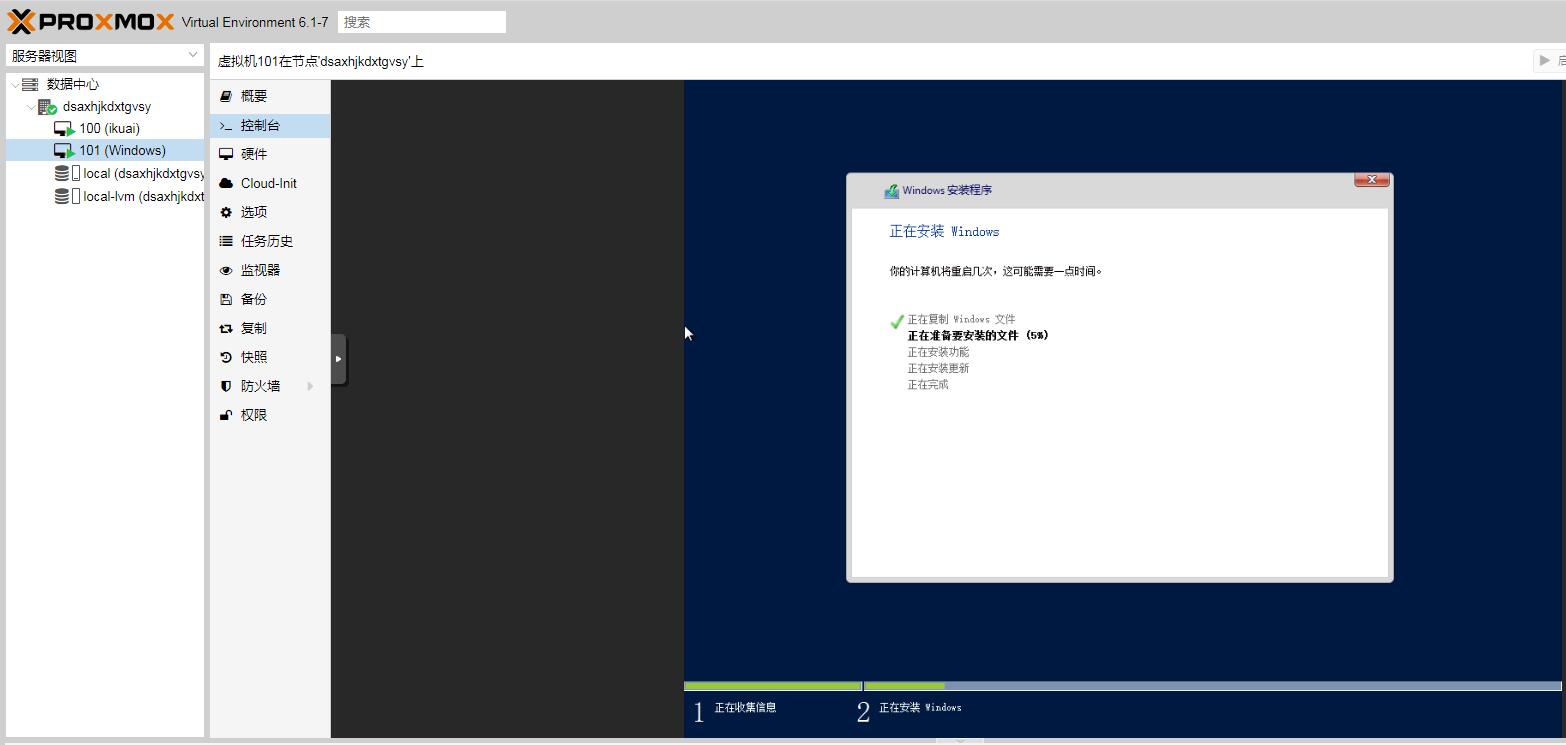Focus the 搜索 search field
Image resolution: width=1566 pixels, height=745 pixels.
pyautogui.click(x=422, y=22)
